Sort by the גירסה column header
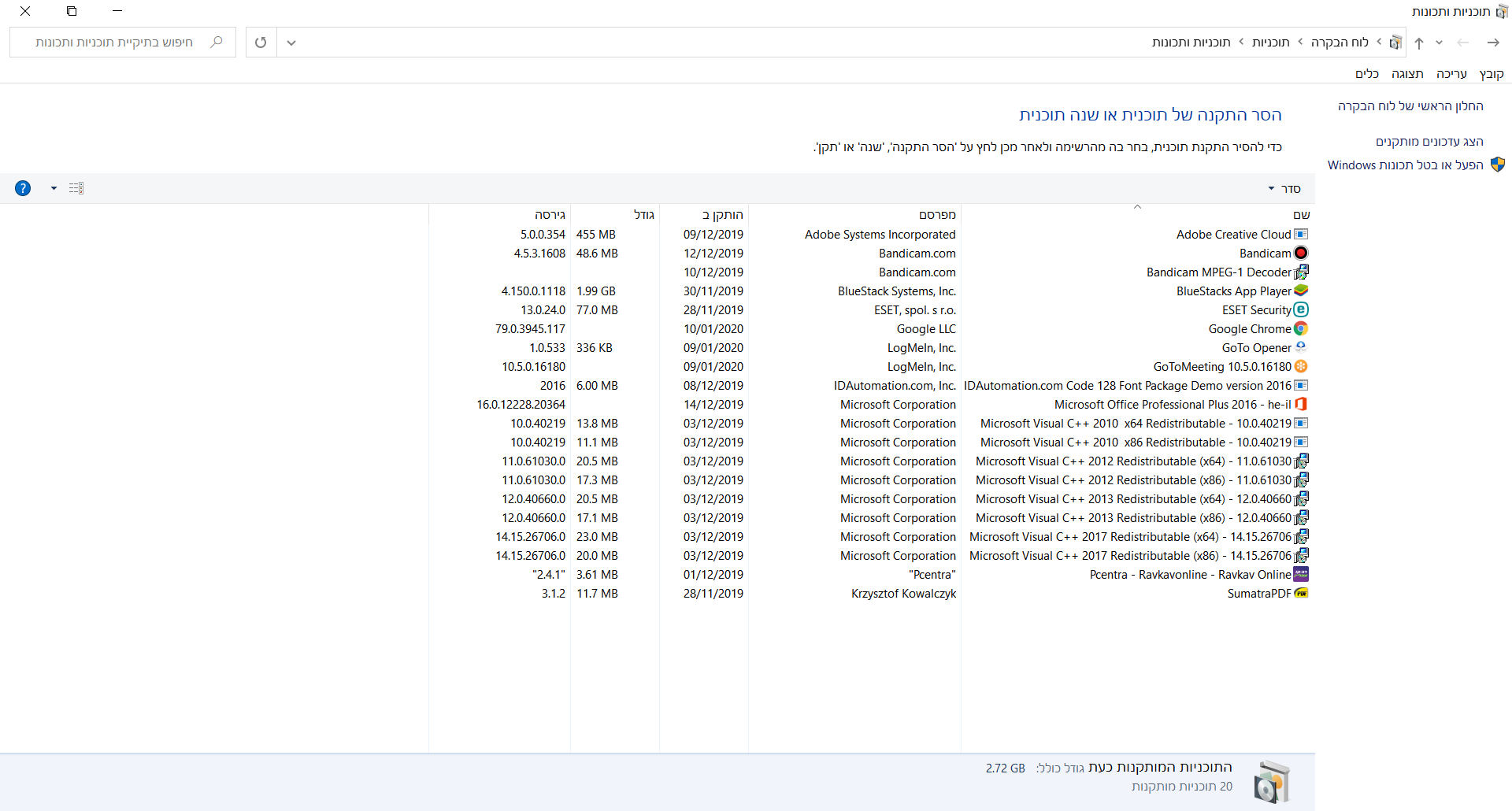Screen dimensions: 1512x811 [499, 215]
